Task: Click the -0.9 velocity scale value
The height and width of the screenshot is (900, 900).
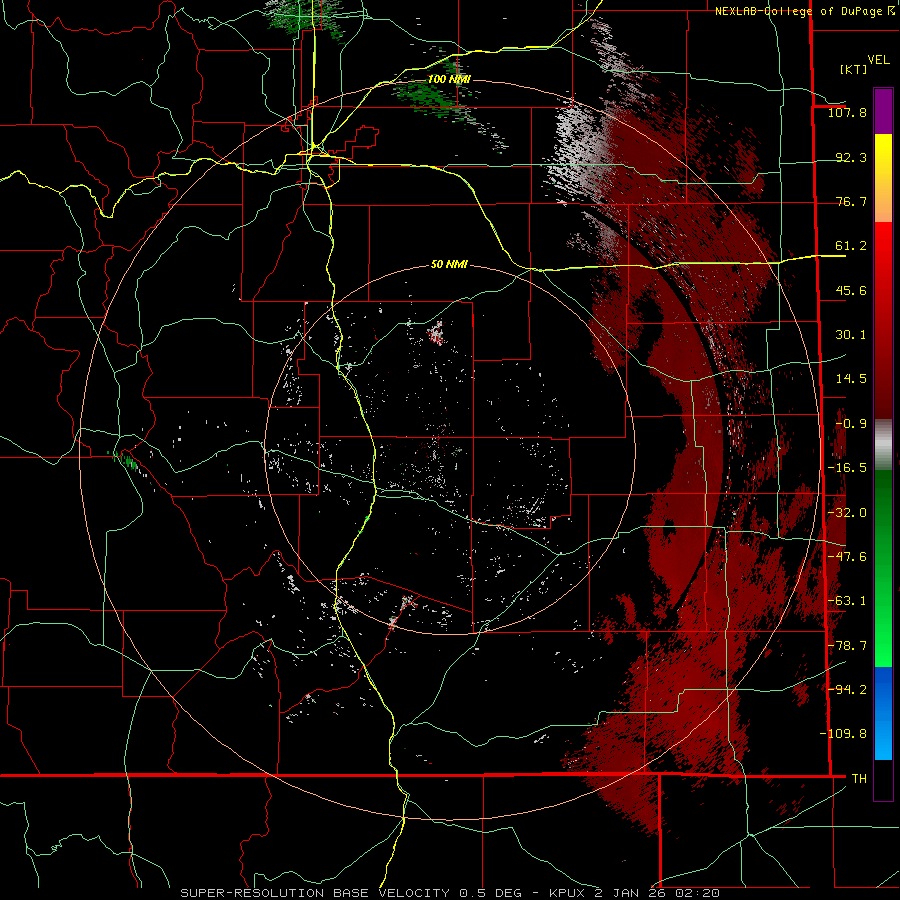Action: 851,424
